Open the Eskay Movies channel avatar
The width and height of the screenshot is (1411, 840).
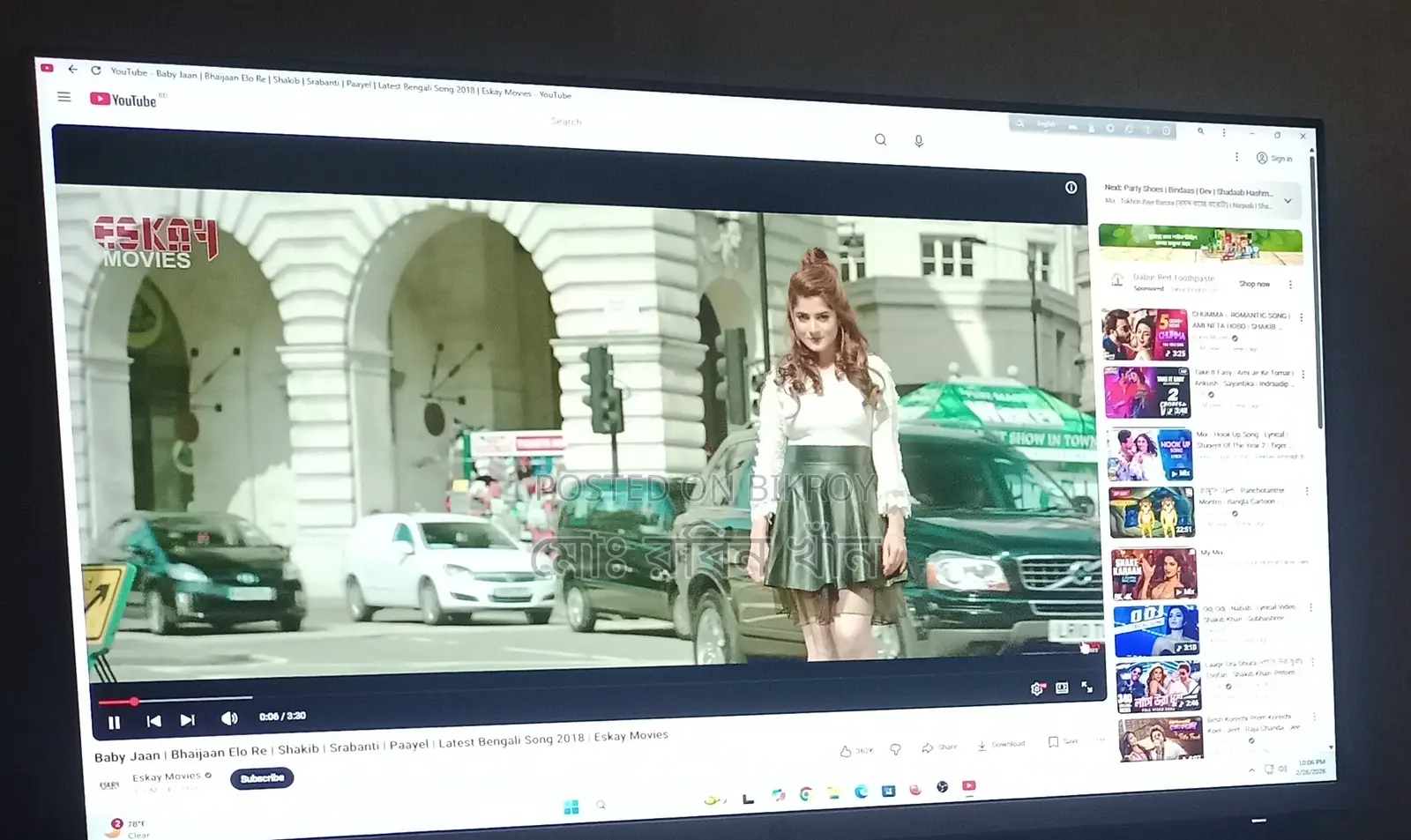click(x=109, y=784)
